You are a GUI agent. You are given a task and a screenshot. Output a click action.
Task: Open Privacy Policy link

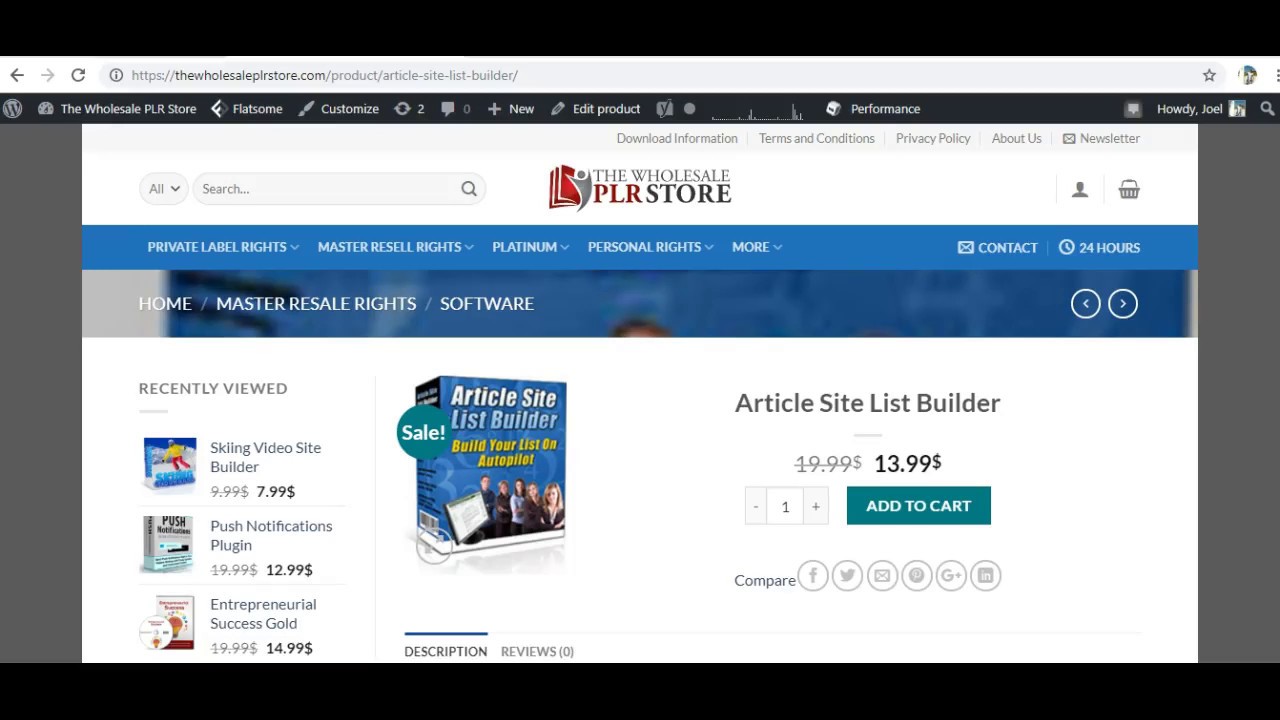click(933, 138)
